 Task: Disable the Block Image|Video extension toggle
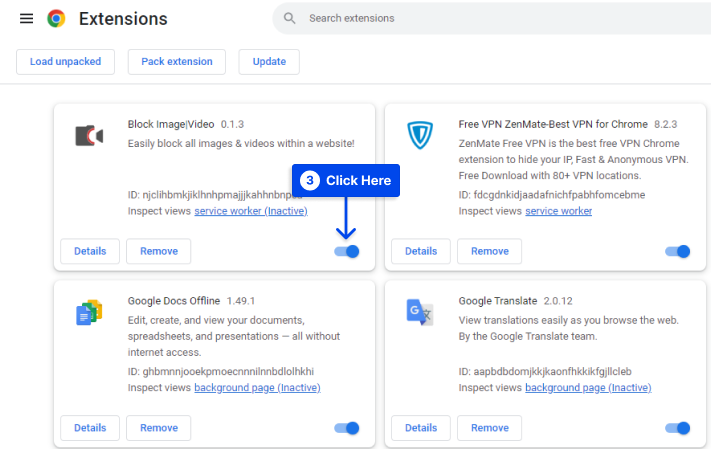click(347, 251)
